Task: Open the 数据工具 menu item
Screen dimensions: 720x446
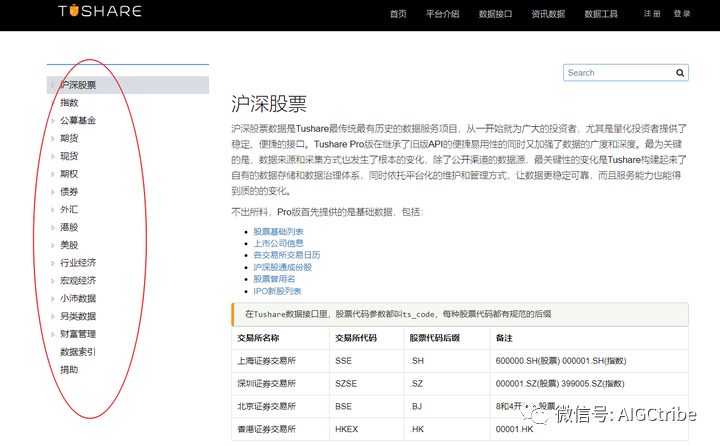Action: point(601,14)
